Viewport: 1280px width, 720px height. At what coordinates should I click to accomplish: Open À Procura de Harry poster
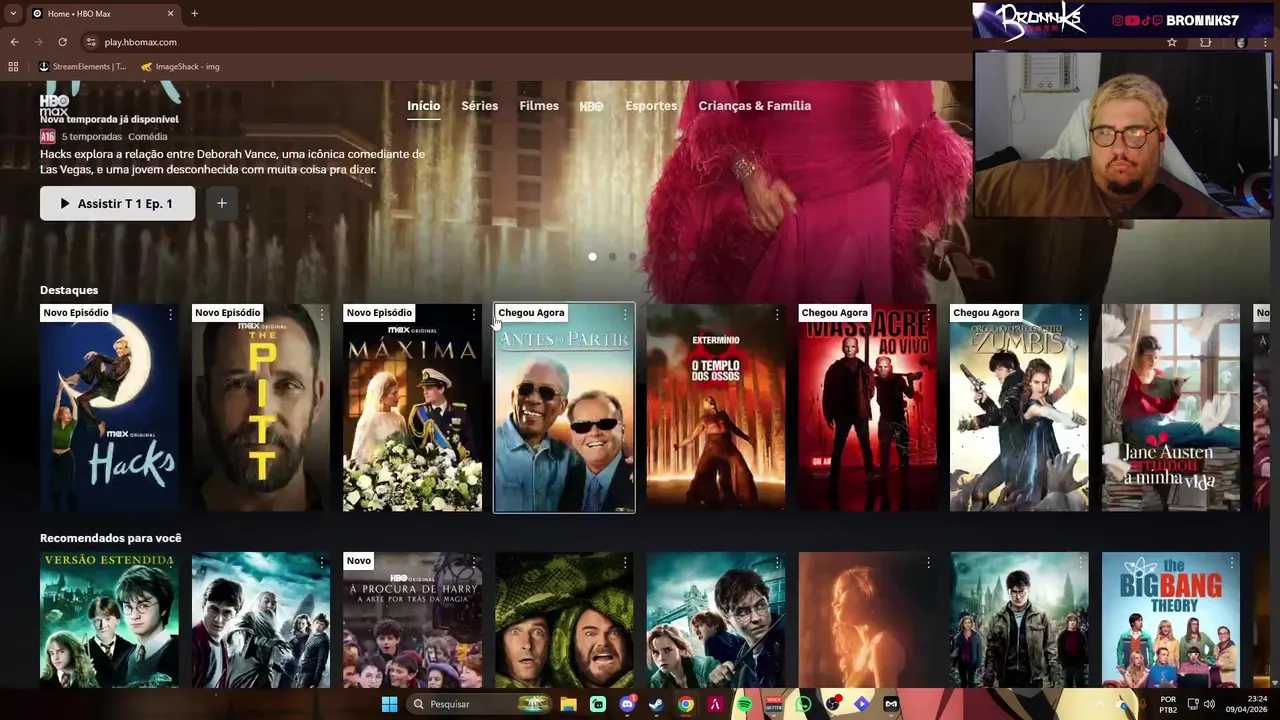412,620
